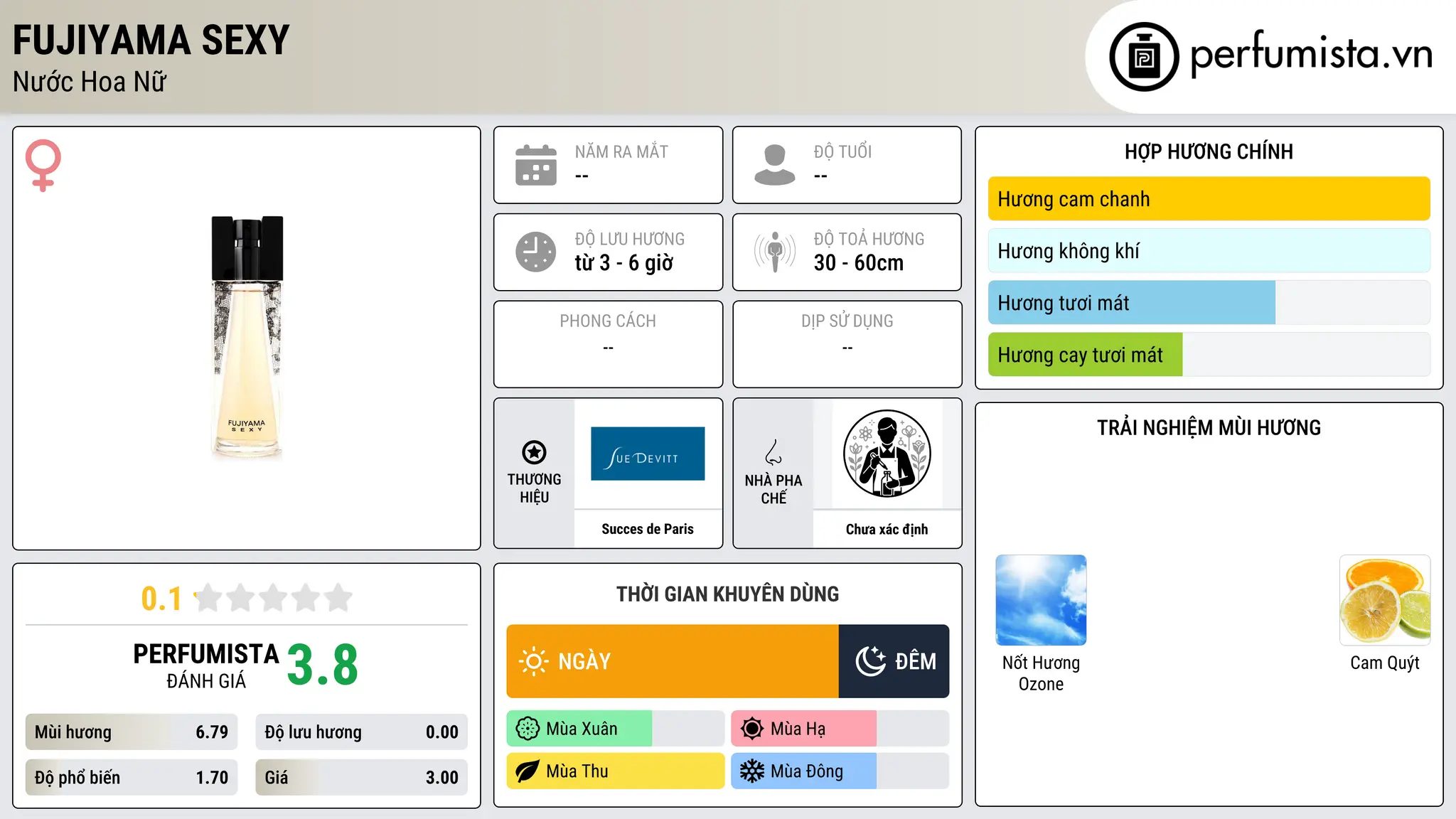The image size is (1456, 819).
Task: Click the Trải nghiệm mùi hương heading
Action: click(x=1209, y=427)
